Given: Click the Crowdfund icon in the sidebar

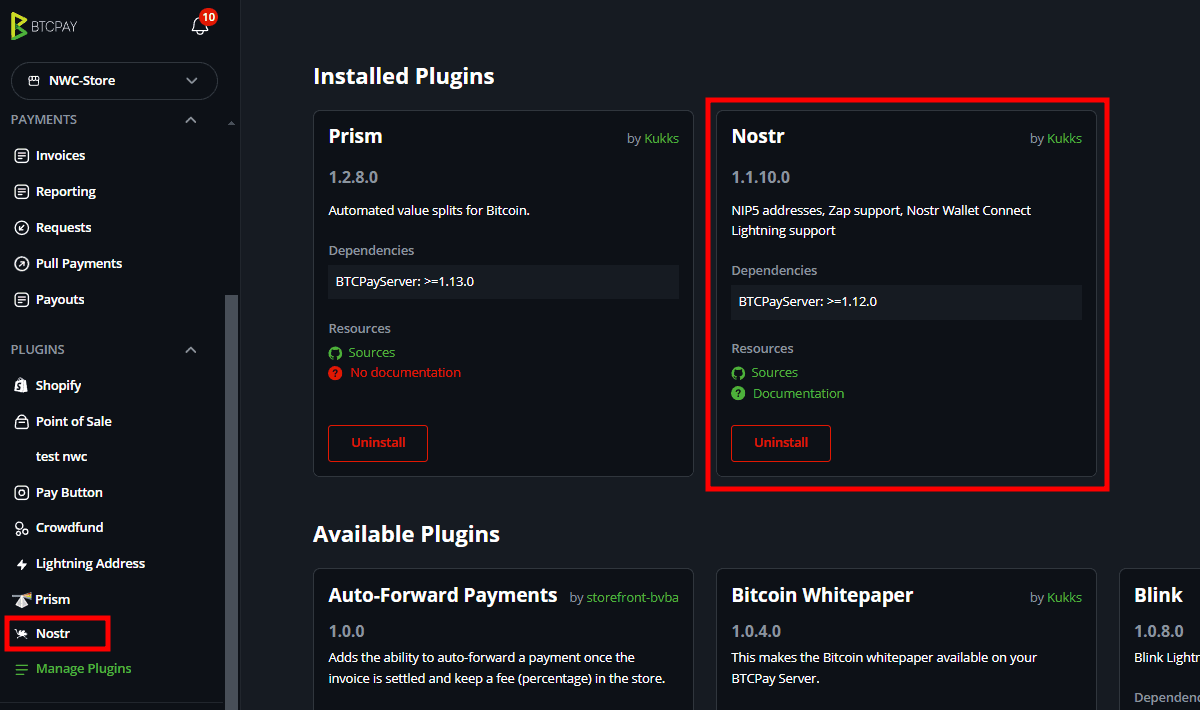Looking at the screenshot, I should click(21, 528).
